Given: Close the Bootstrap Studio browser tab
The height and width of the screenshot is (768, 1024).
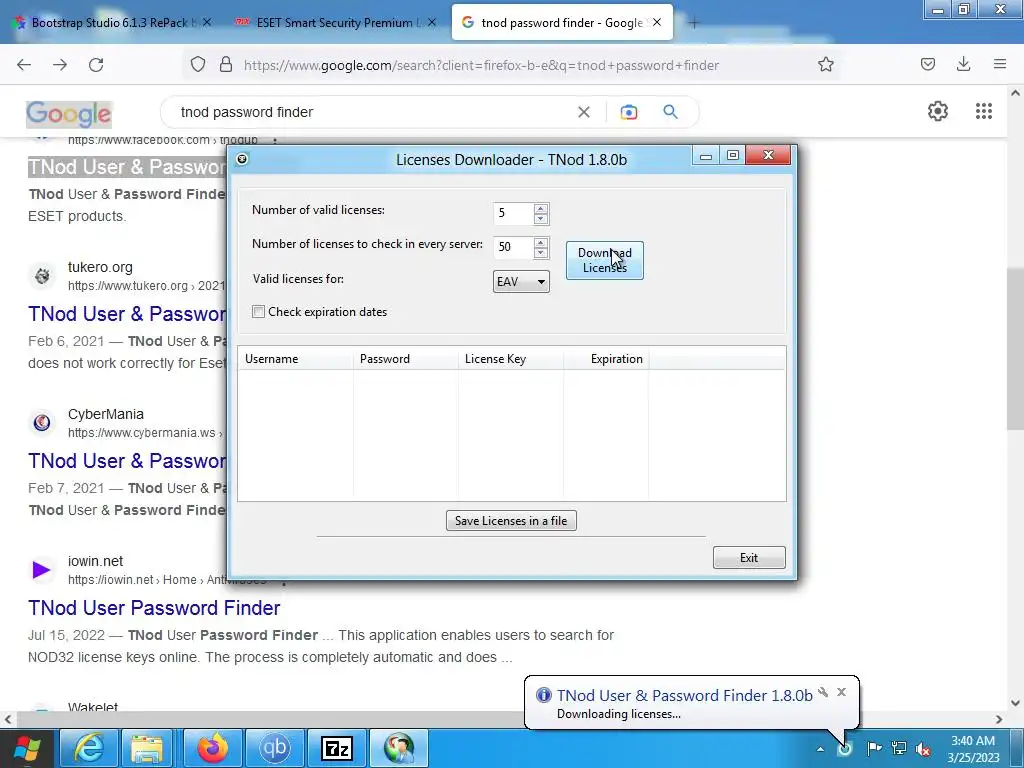Looking at the screenshot, I should click(x=207, y=22).
